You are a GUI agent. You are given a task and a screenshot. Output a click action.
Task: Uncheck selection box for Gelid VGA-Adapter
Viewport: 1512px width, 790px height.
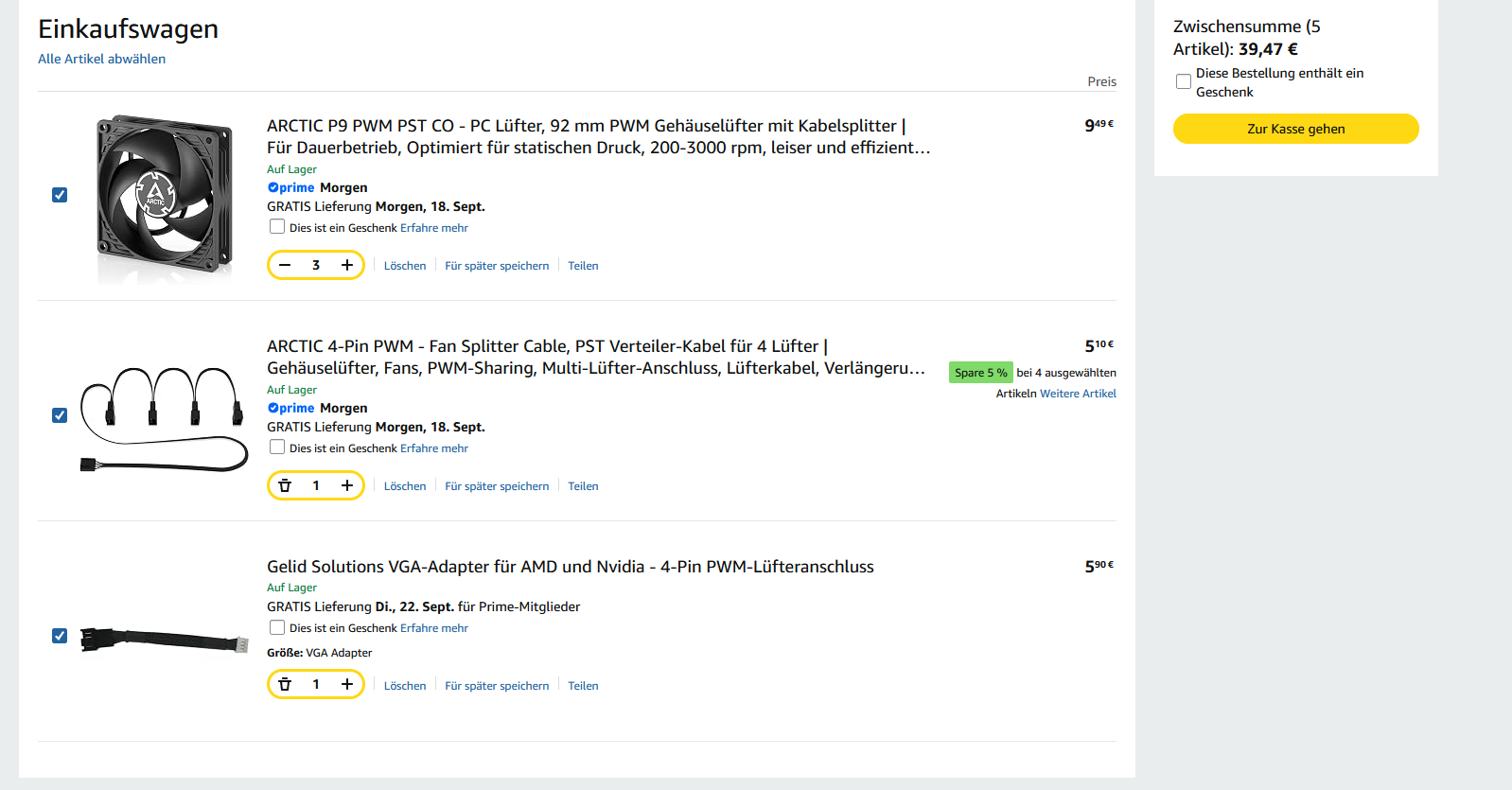click(60, 636)
